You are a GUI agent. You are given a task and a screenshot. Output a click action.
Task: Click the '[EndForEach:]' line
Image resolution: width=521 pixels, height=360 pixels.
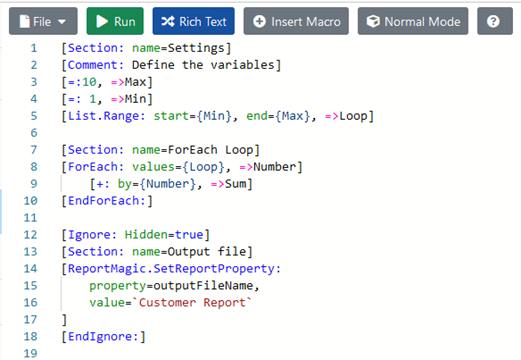[107, 201]
